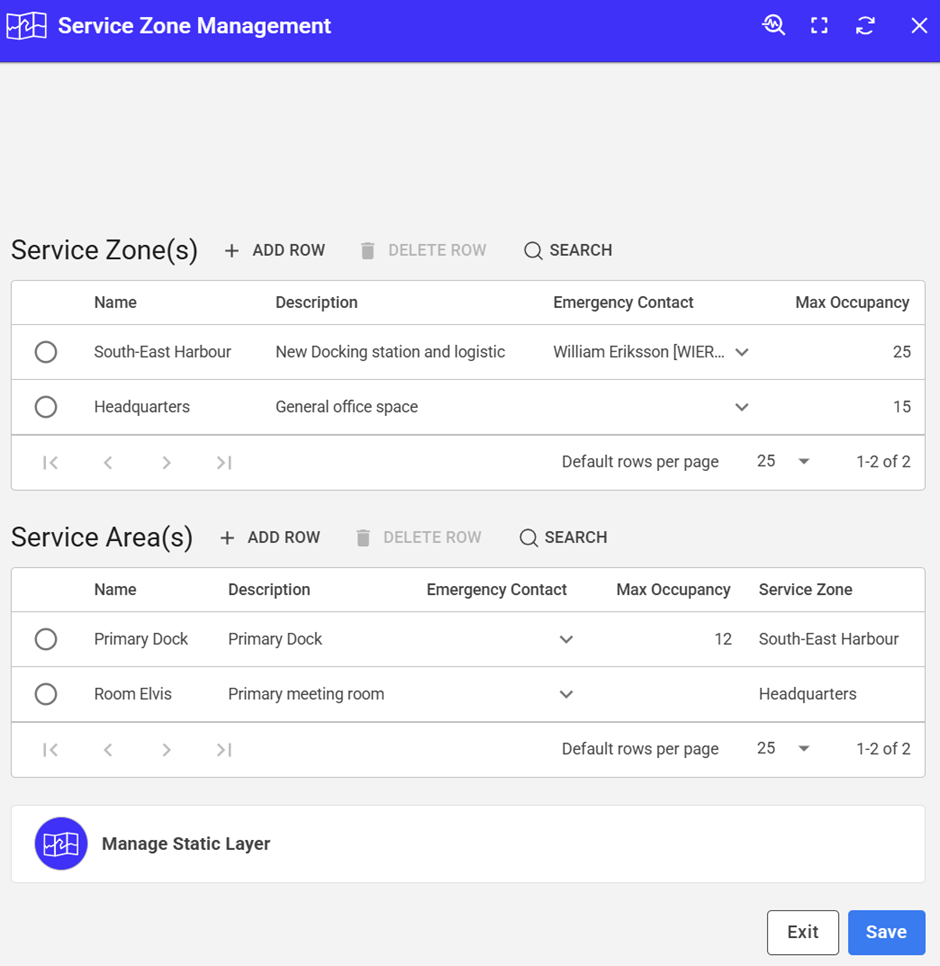940x966 pixels.
Task: Expand Emergency Contact dropdown for Primary Dock
Action: [x=566, y=639]
